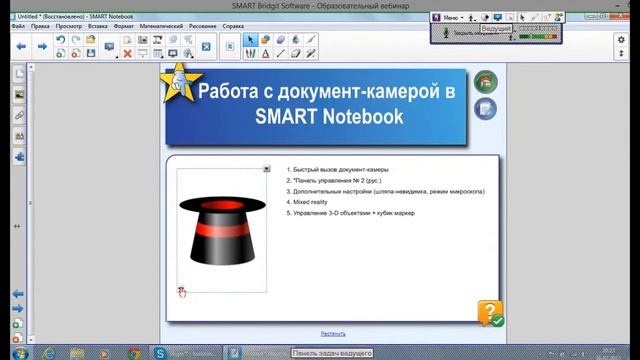Select the Line tool
Image resolution: width=640 pixels, height=360 pixels.
coord(280,53)
